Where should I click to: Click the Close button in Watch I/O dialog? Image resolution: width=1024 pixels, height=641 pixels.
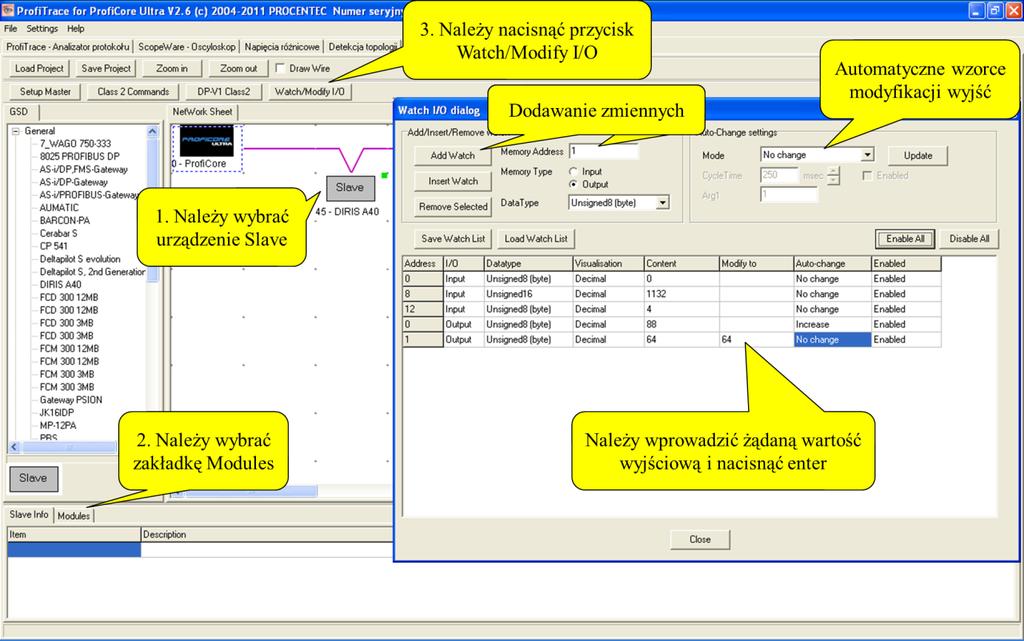699,539
